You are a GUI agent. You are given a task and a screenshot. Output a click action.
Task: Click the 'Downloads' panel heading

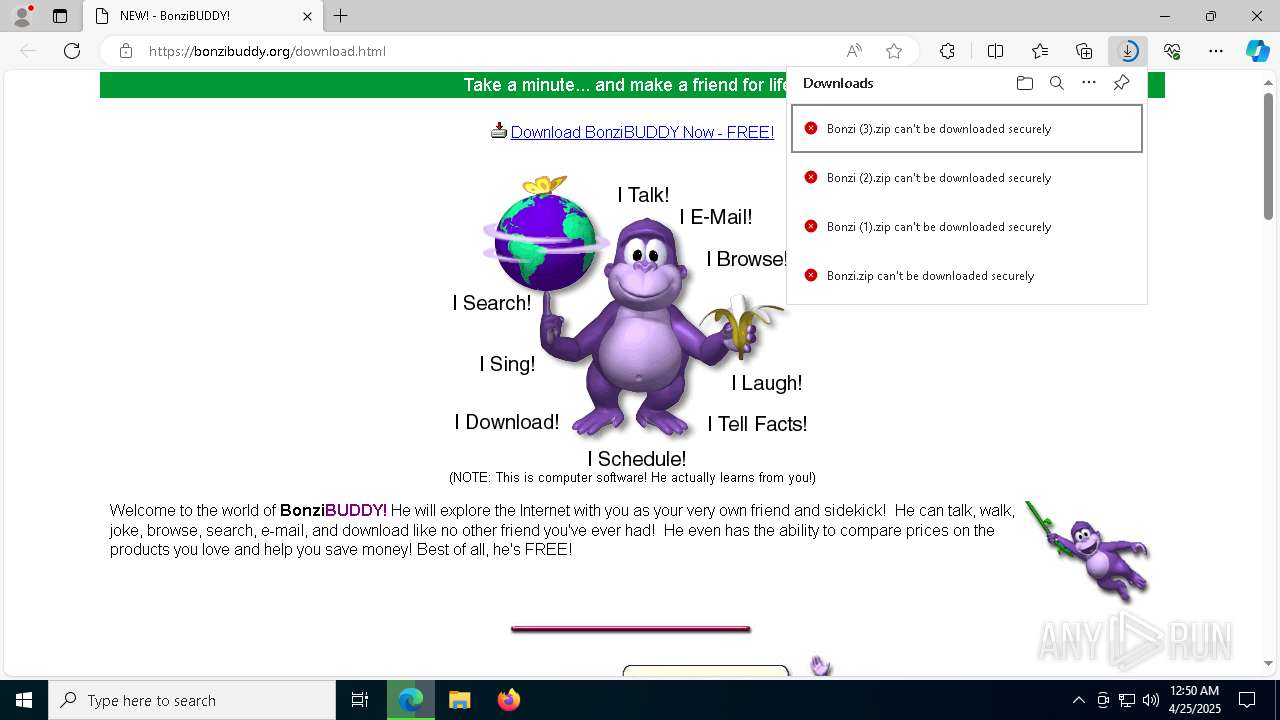838,83
